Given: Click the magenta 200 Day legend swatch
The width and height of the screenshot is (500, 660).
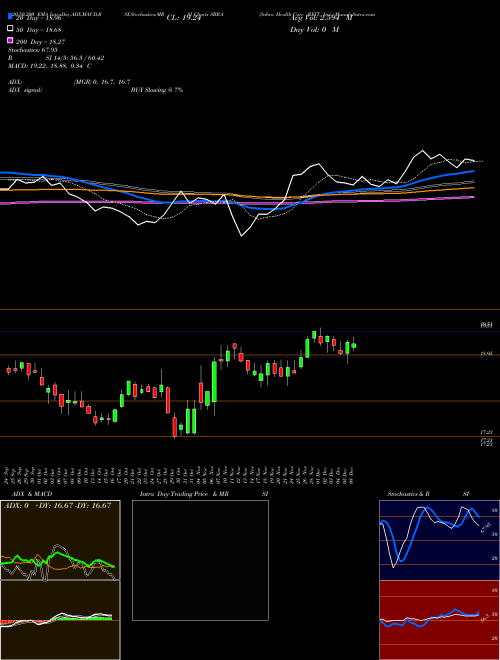Looking at the screenshot, I should tap(11, 40).
